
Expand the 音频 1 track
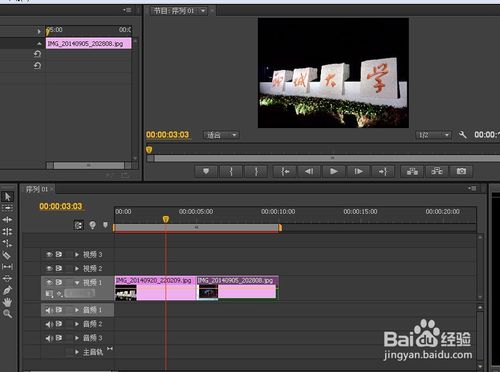(x=77, y=310)
